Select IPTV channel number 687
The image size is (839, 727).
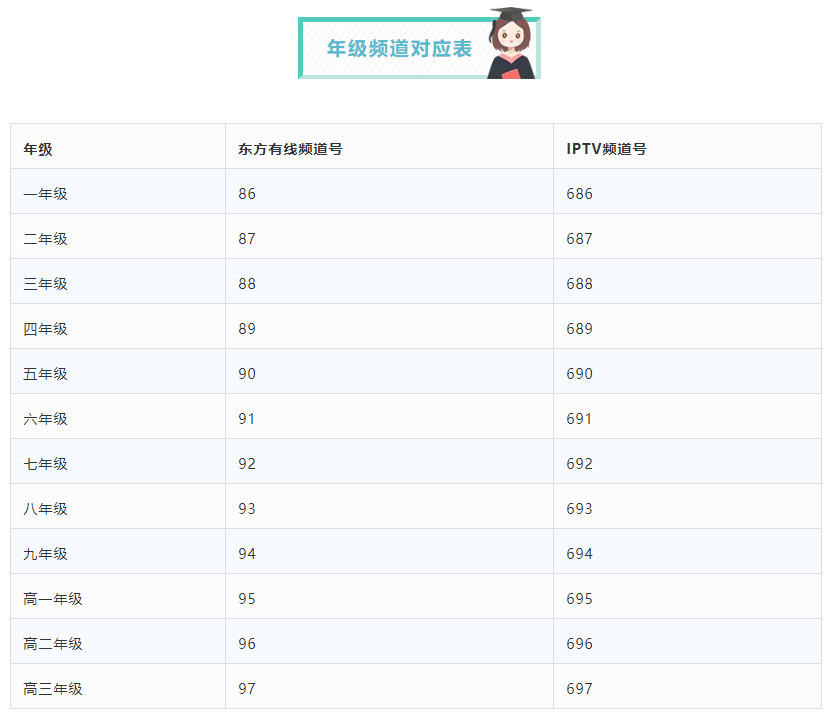[x=579, y=239]
